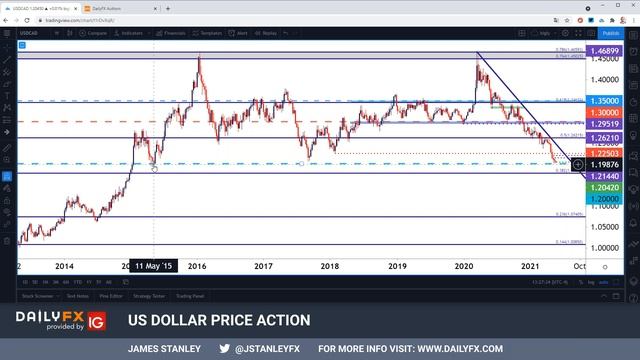The height and width of the screenshot is (360, 640).
Task: Select the trend line drawing tool
Action: pyautogui.click(x=7, y=60)
